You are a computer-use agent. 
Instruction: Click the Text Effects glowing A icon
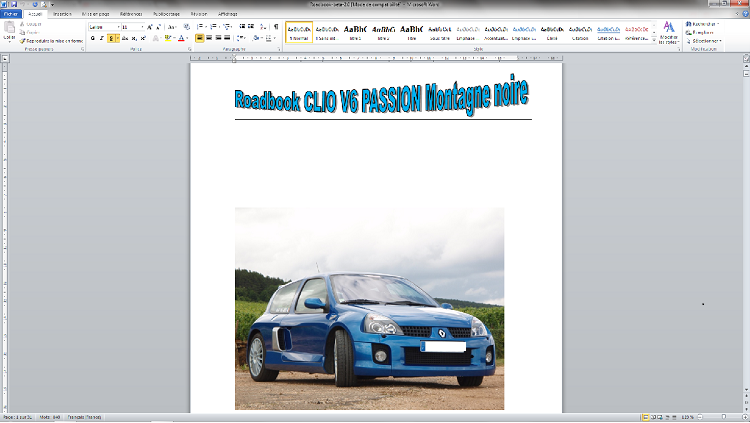[155, 38]
